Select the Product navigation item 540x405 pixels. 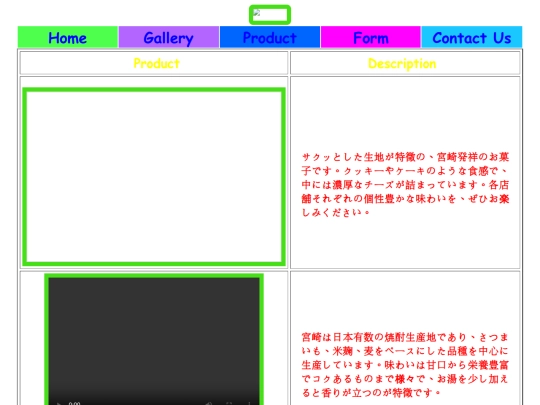270,37
